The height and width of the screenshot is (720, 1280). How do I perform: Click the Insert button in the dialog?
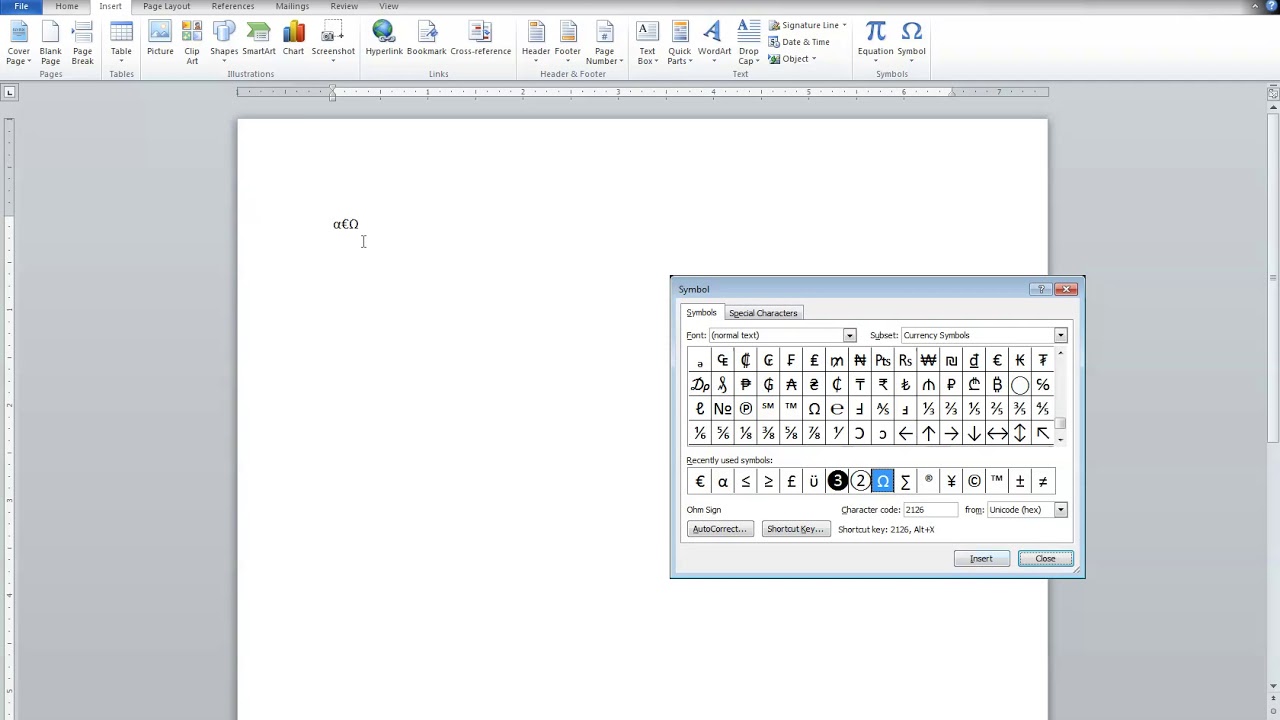click(x=981, y=559)
